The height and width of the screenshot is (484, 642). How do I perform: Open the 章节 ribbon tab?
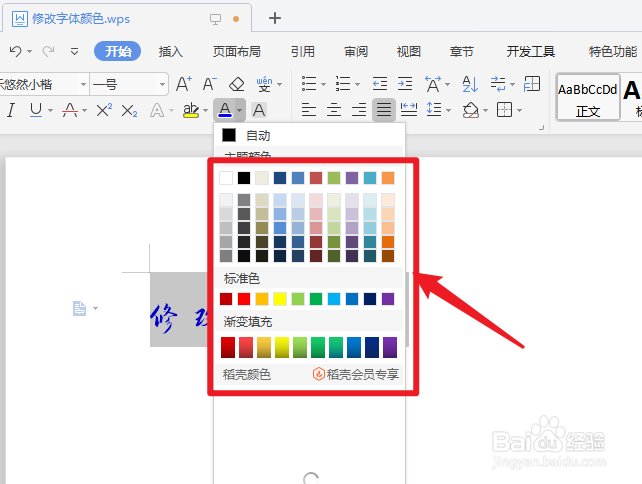point(461,52)
